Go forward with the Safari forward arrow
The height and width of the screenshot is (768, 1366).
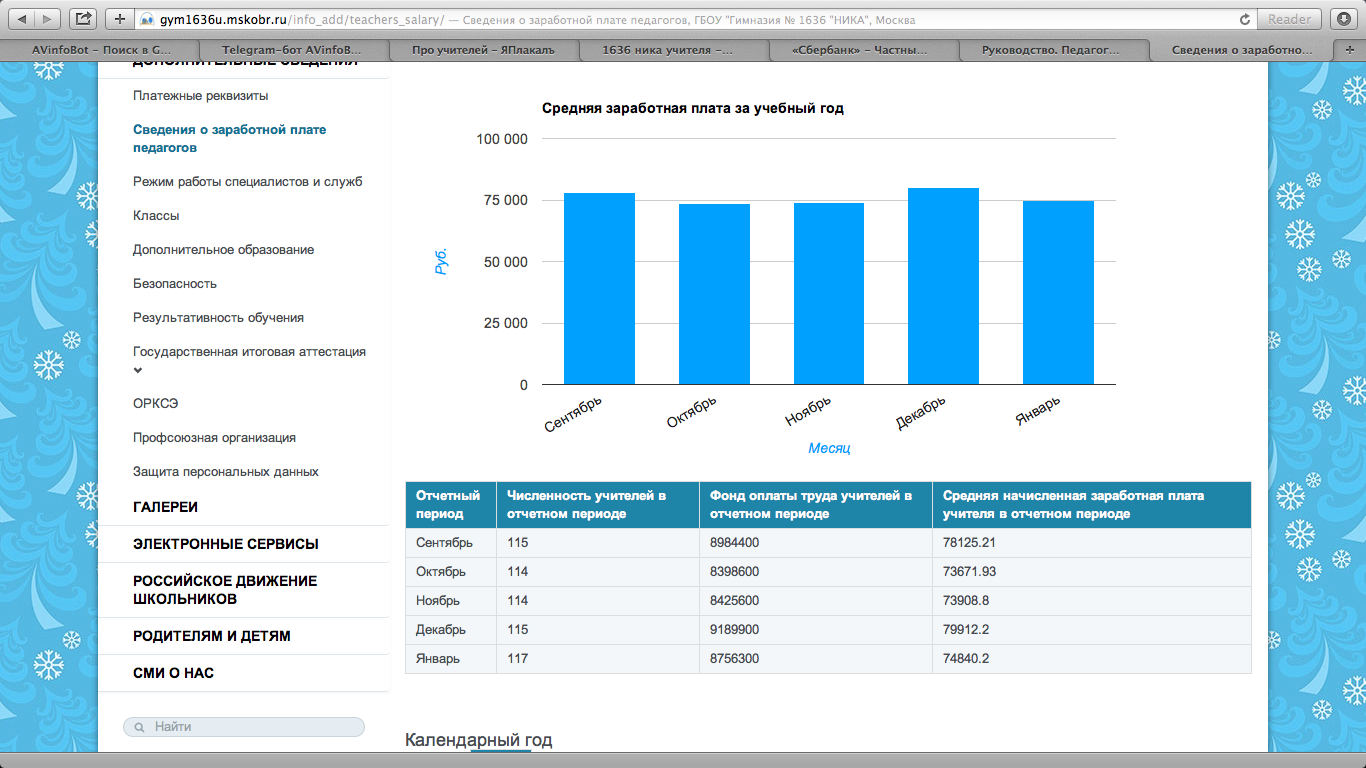click(48, 19)
